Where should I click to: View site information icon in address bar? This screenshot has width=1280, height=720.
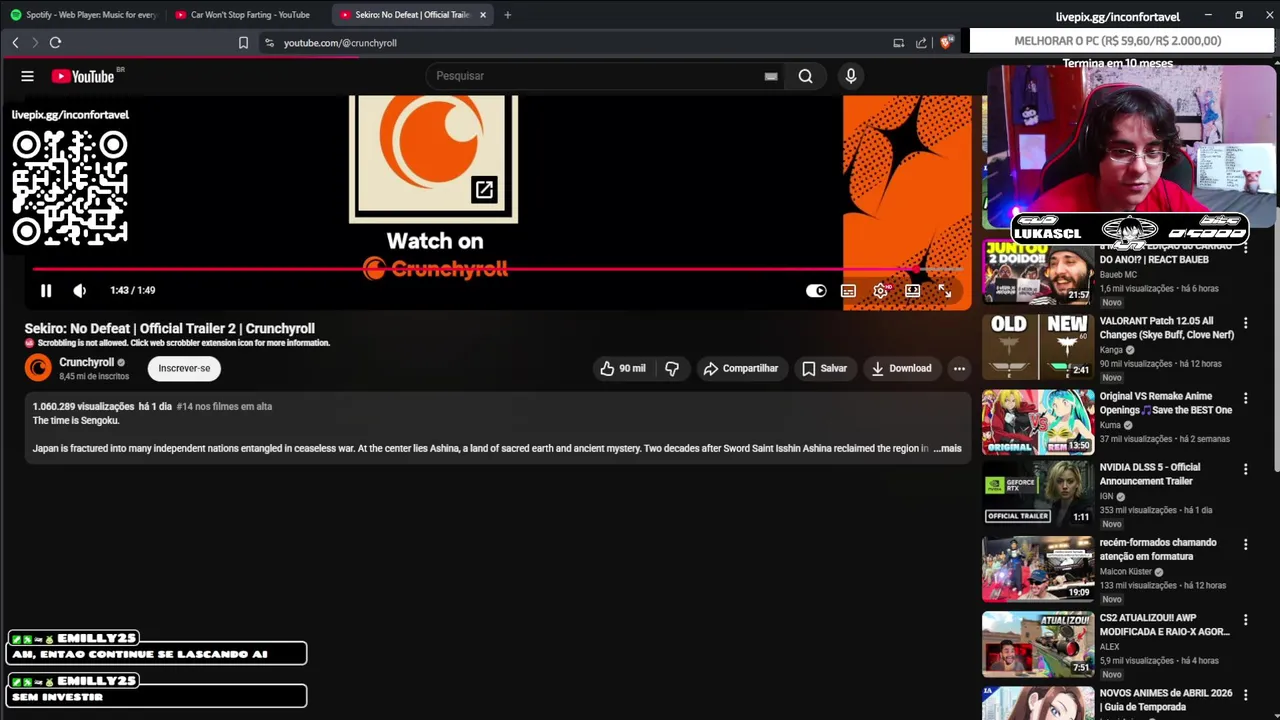pyautogui.click(x=269, y=43)
